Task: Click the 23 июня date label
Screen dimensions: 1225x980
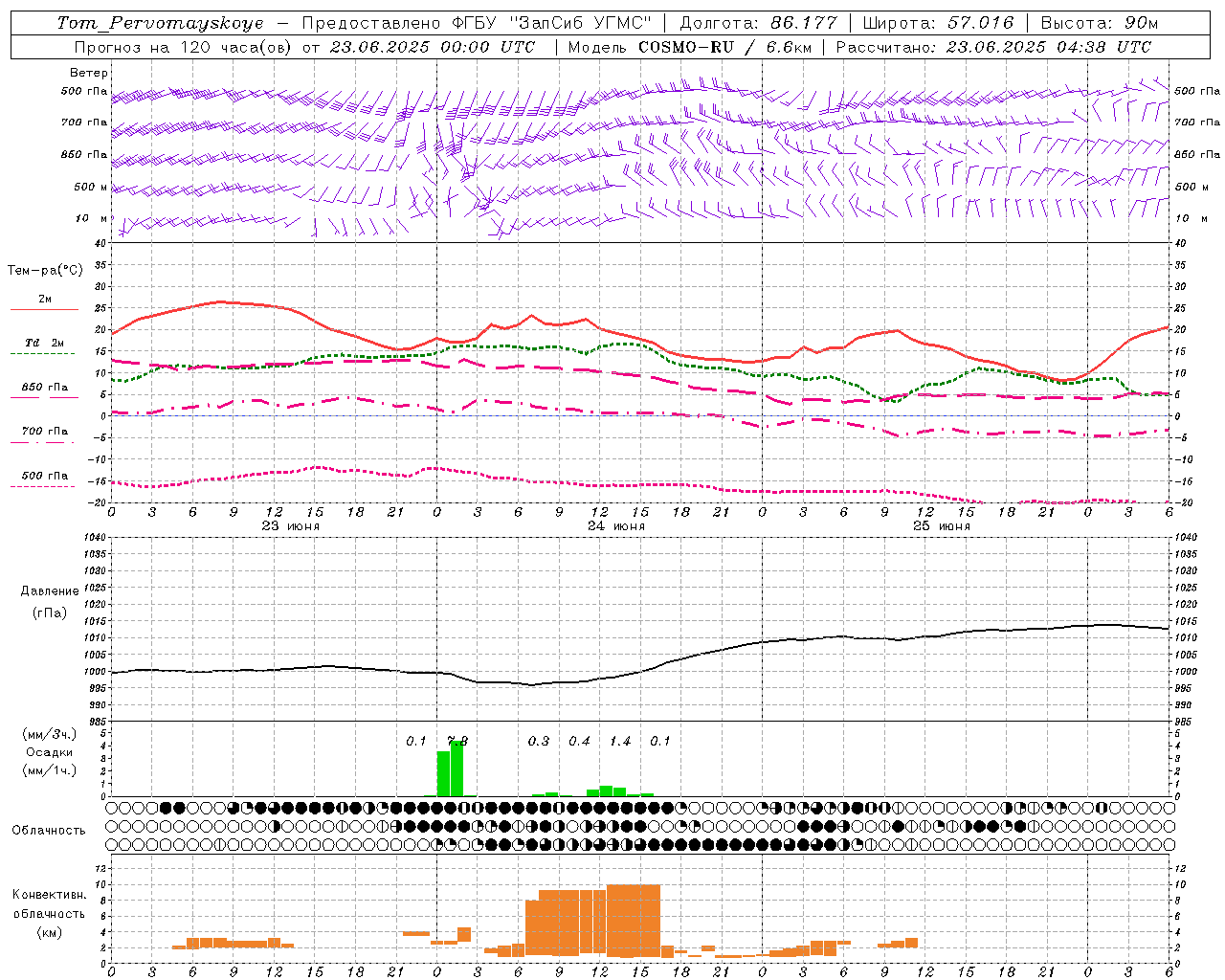Action: point(291,526)
